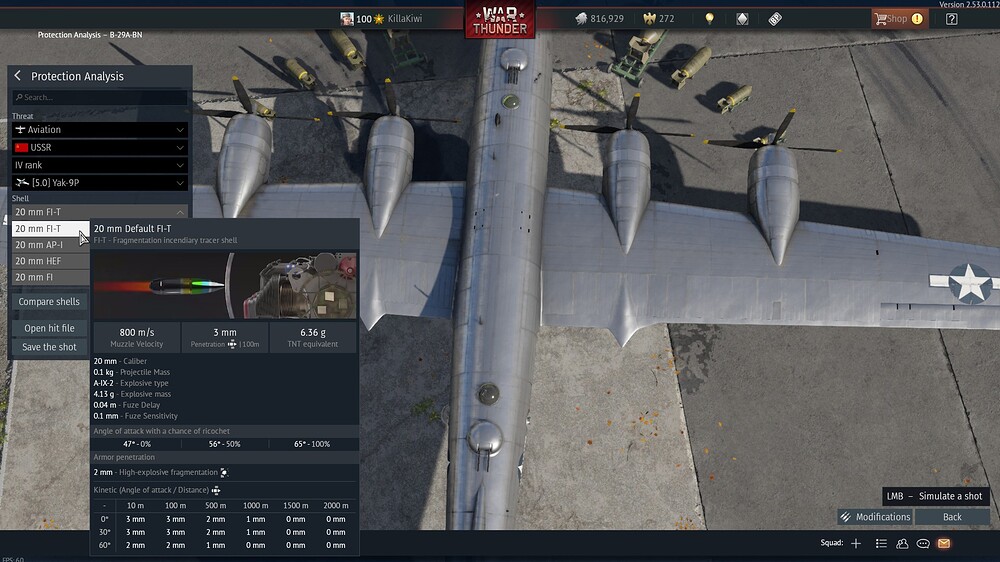Click the Compare shells button

[x=49, y=302]
